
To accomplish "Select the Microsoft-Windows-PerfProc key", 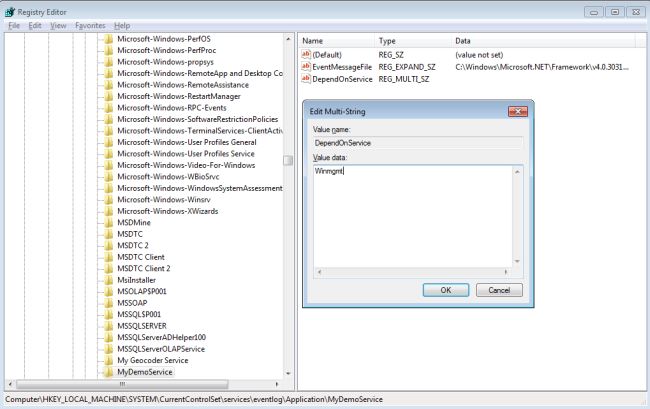I will (167, 51).
